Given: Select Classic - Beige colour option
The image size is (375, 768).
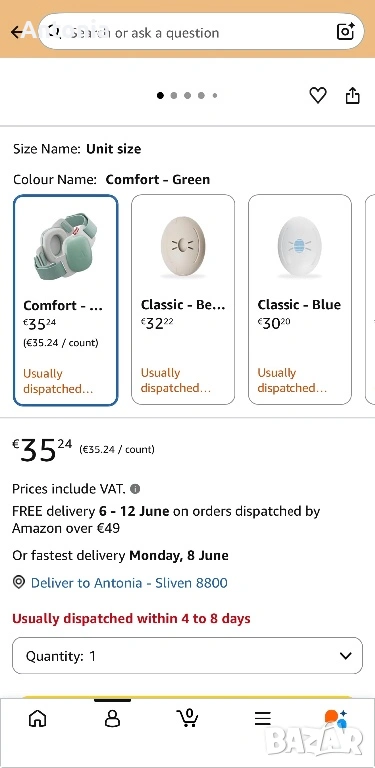Looking at the screenshot, I should tap(183, 299).
